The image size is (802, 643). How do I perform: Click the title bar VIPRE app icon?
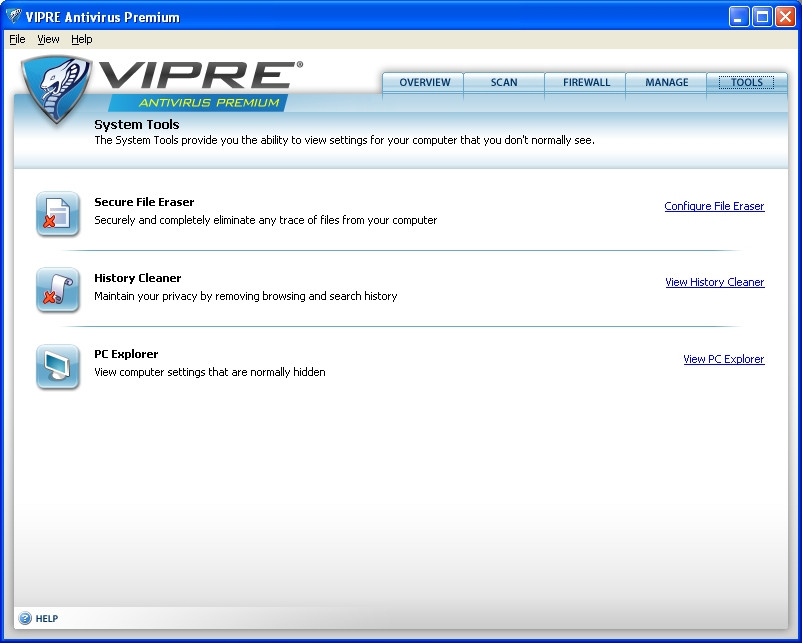pyautogui.click(x=14, y=16)
